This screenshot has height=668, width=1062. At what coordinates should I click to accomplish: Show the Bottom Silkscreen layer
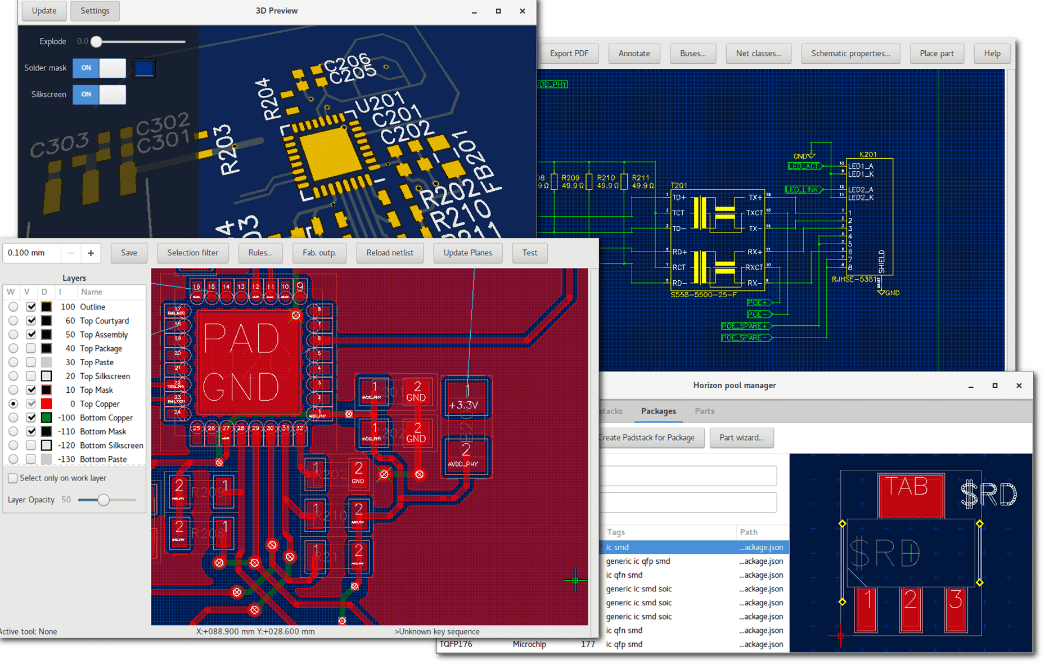coord(31,445)
